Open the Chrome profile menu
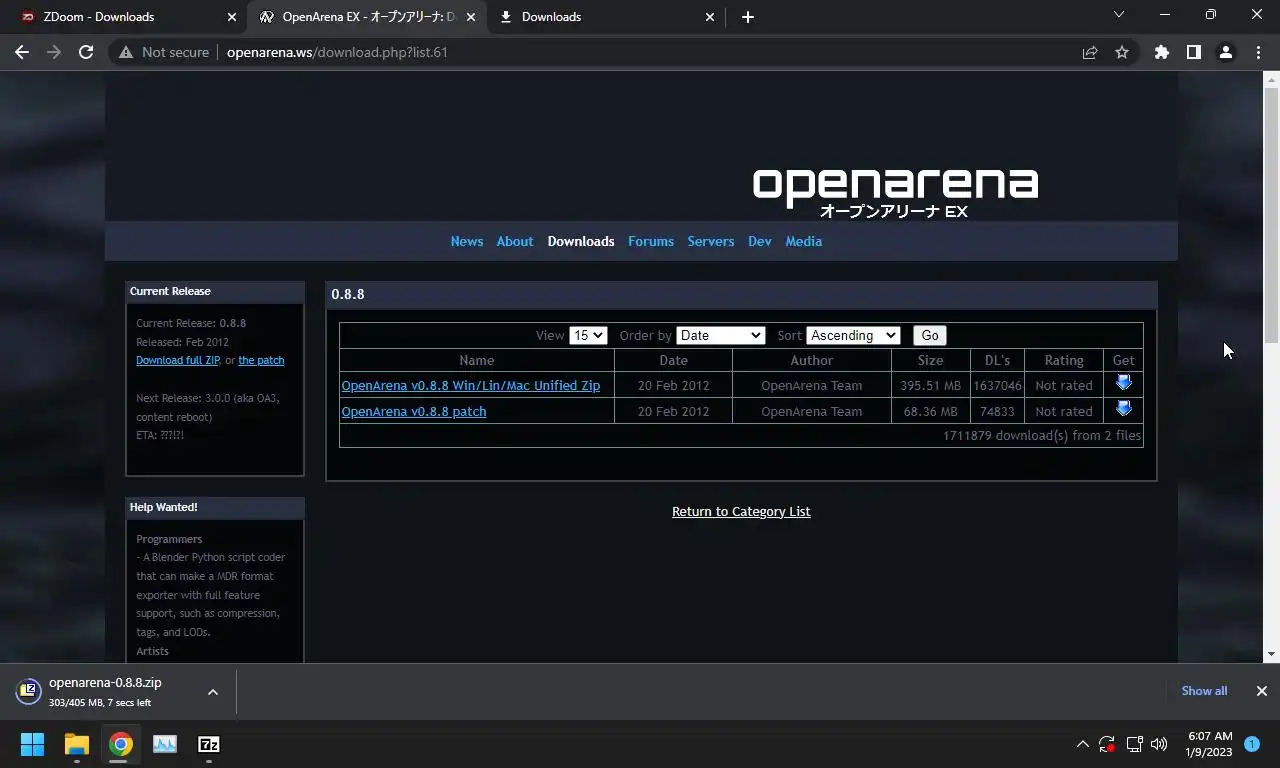The height and width of the screenshot is (768, 1280). click(x=1225, y=52)
